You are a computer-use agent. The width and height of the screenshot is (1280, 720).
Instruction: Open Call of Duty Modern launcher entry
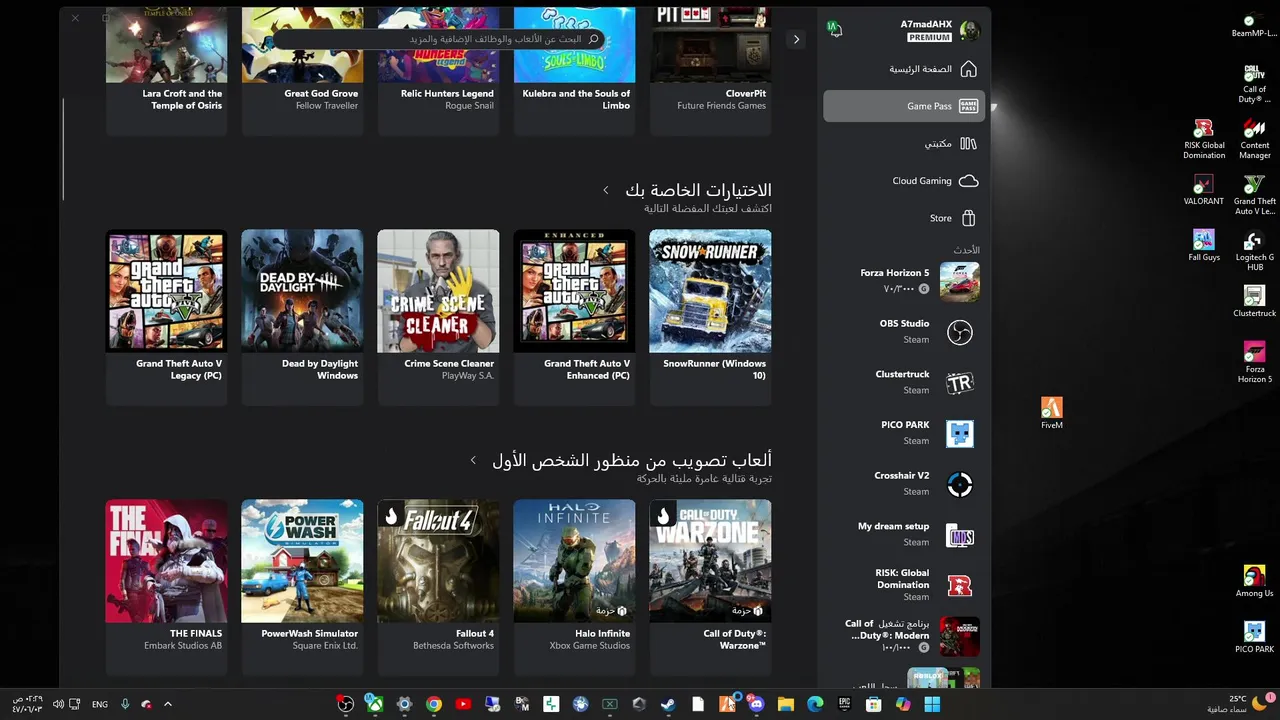pyautogui.click(x=904, y=636)
